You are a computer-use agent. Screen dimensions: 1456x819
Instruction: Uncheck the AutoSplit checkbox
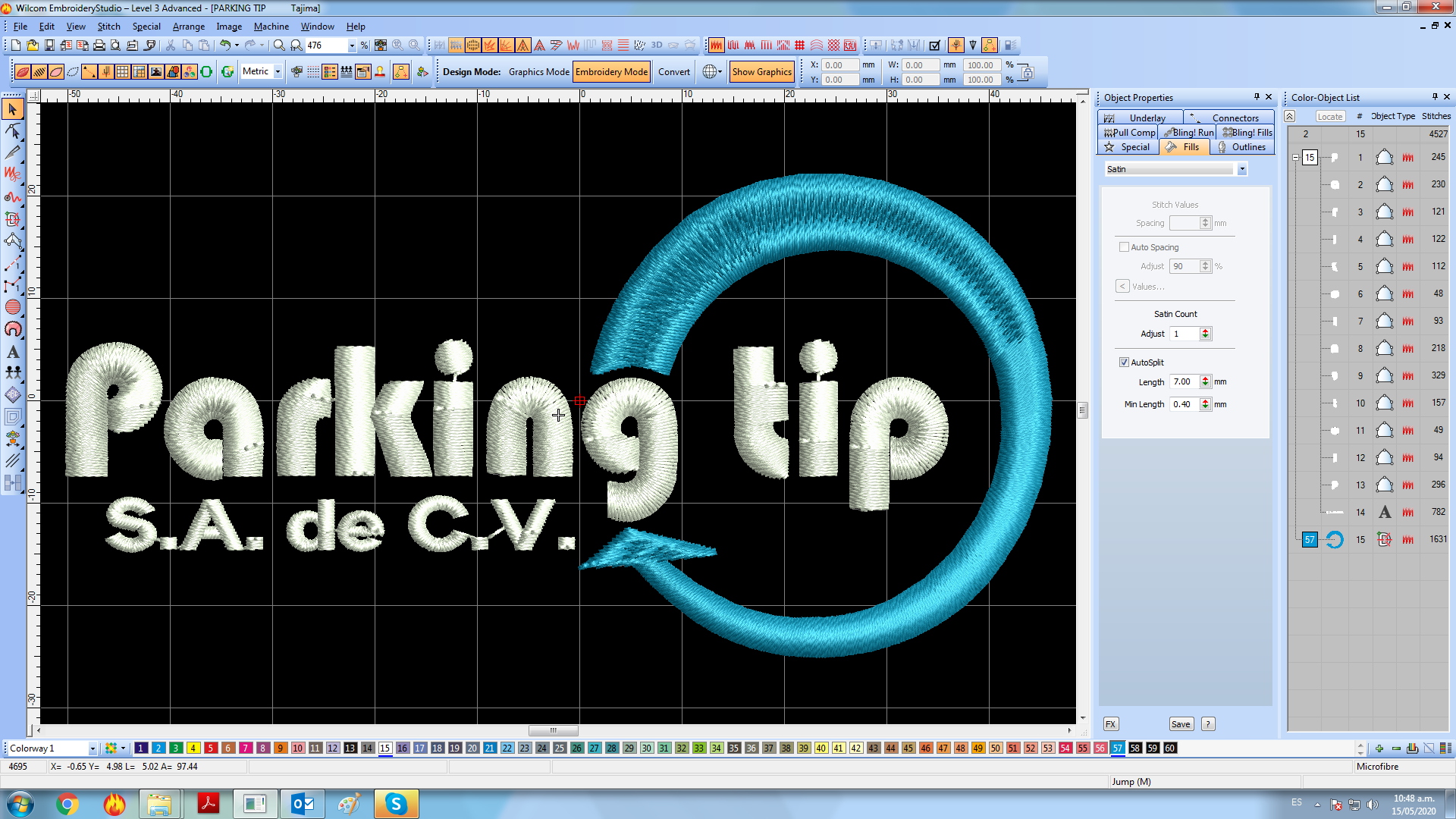(1124, 362)
